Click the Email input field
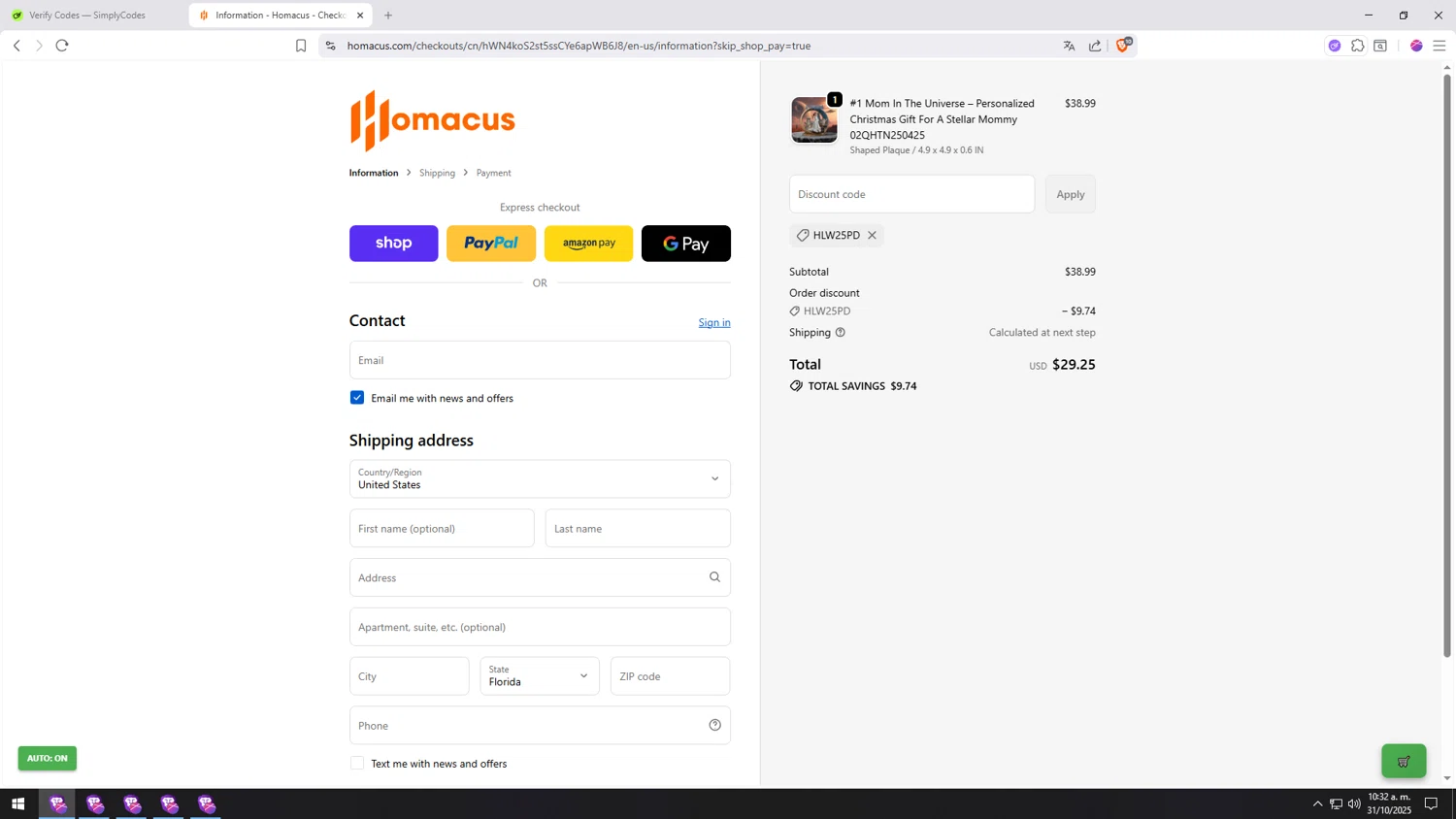This screenshot has width=1456, height=819. (x=540, y=360)
